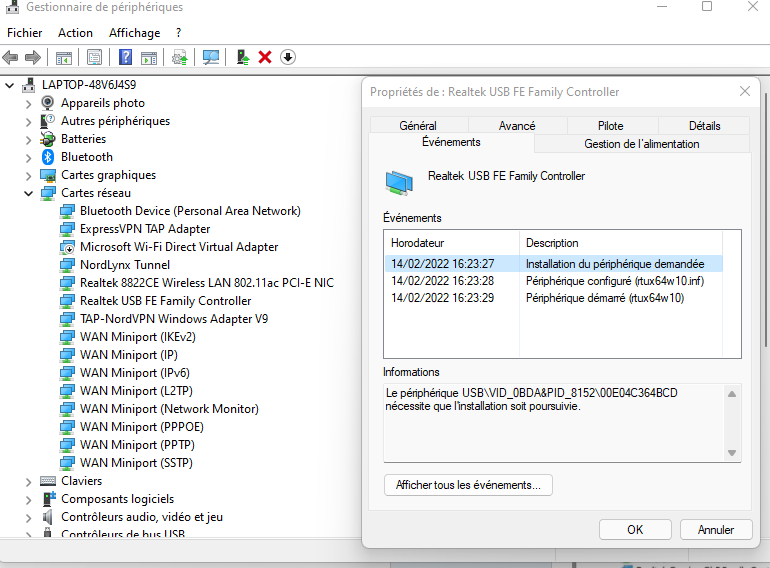Image resolution: width=770 pixels, height=568 pixels.
Task: Click the Realtek network adapter icon in dialog
Action: [x=399, y=184]
